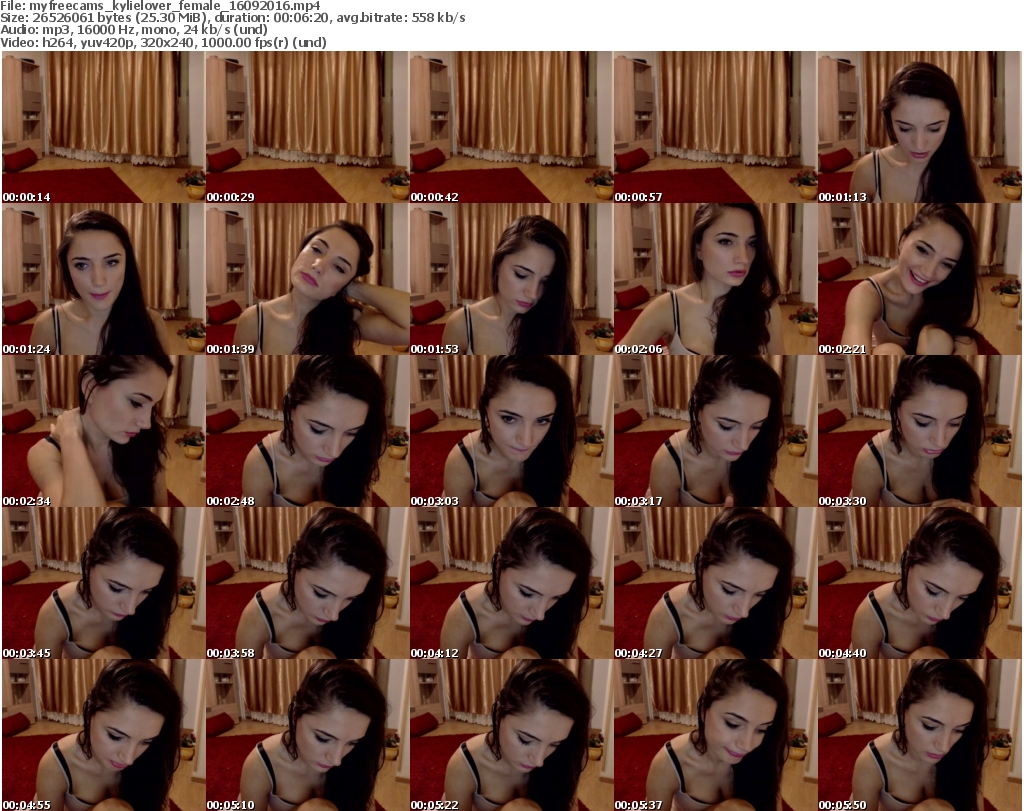
Task: Click the thumbnail at 00:04:12
Action: click(510, 583)
